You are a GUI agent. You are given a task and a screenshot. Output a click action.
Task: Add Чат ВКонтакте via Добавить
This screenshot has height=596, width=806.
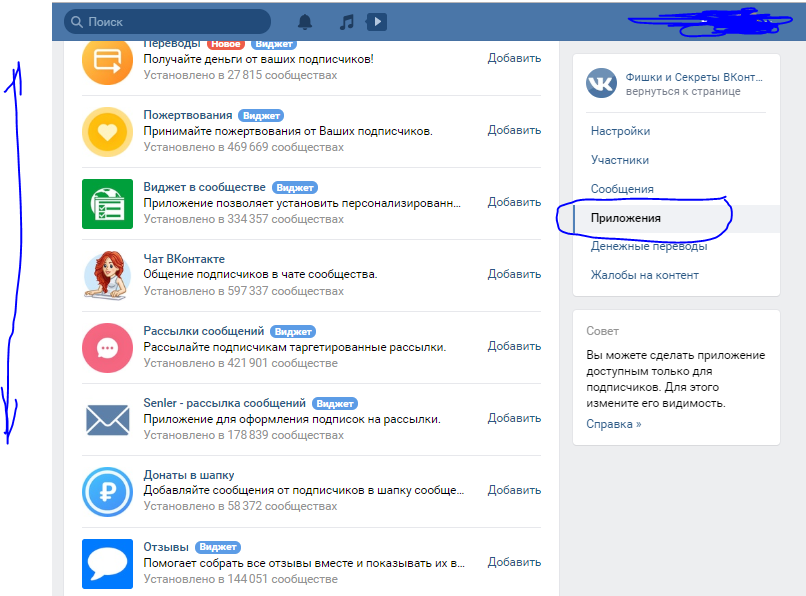click(x=514, y=274)
